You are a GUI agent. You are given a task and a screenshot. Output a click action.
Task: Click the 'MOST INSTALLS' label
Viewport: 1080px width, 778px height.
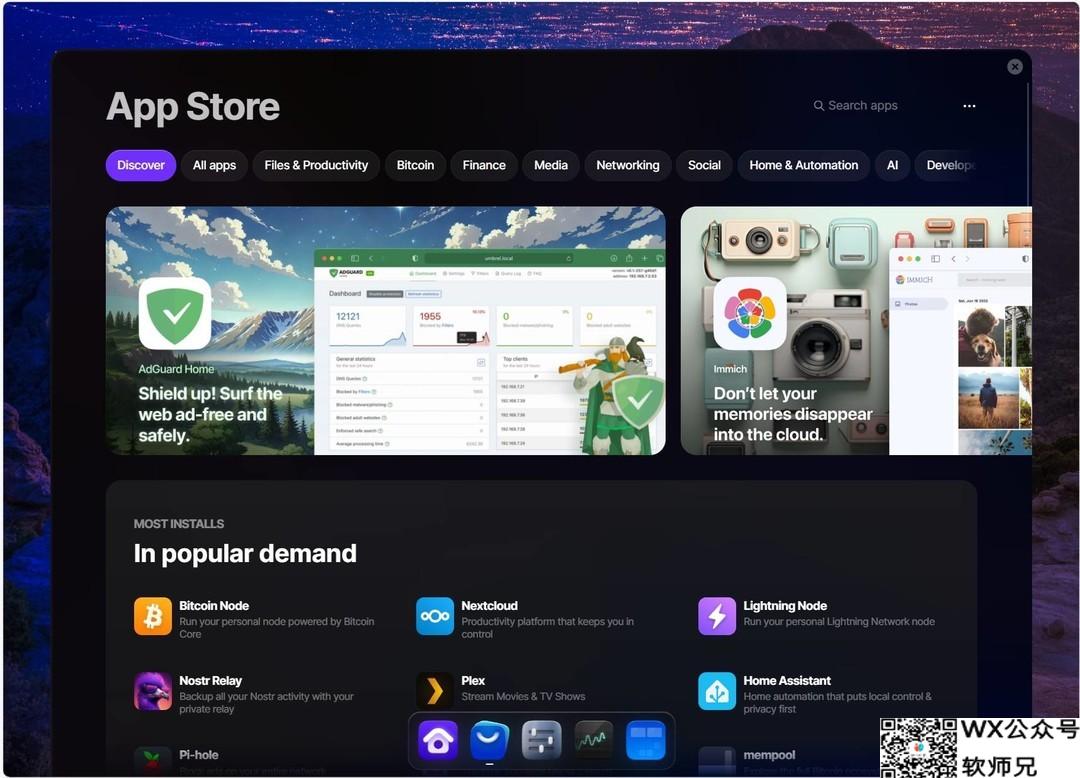[x=179, y=524]
